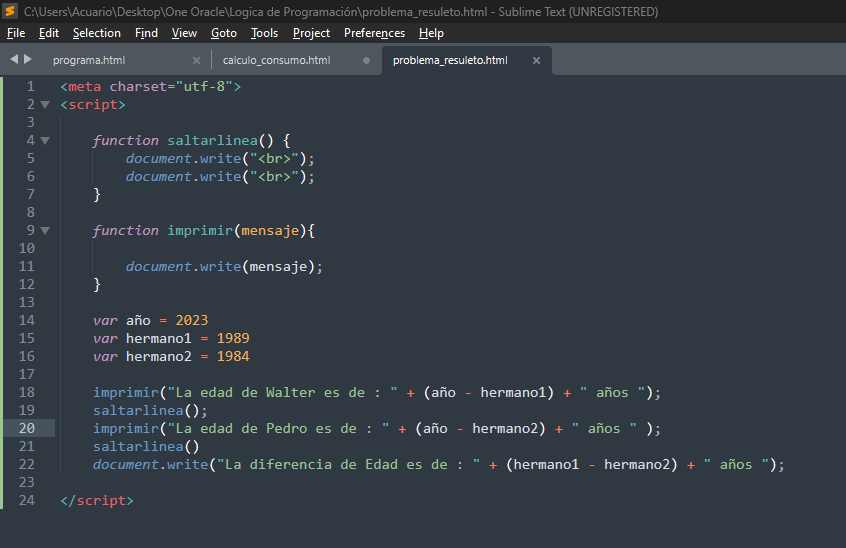Click saltarlinea() call on line 21
The height and width of the screenshot is (548, 846).
click(x=146, y=447)
